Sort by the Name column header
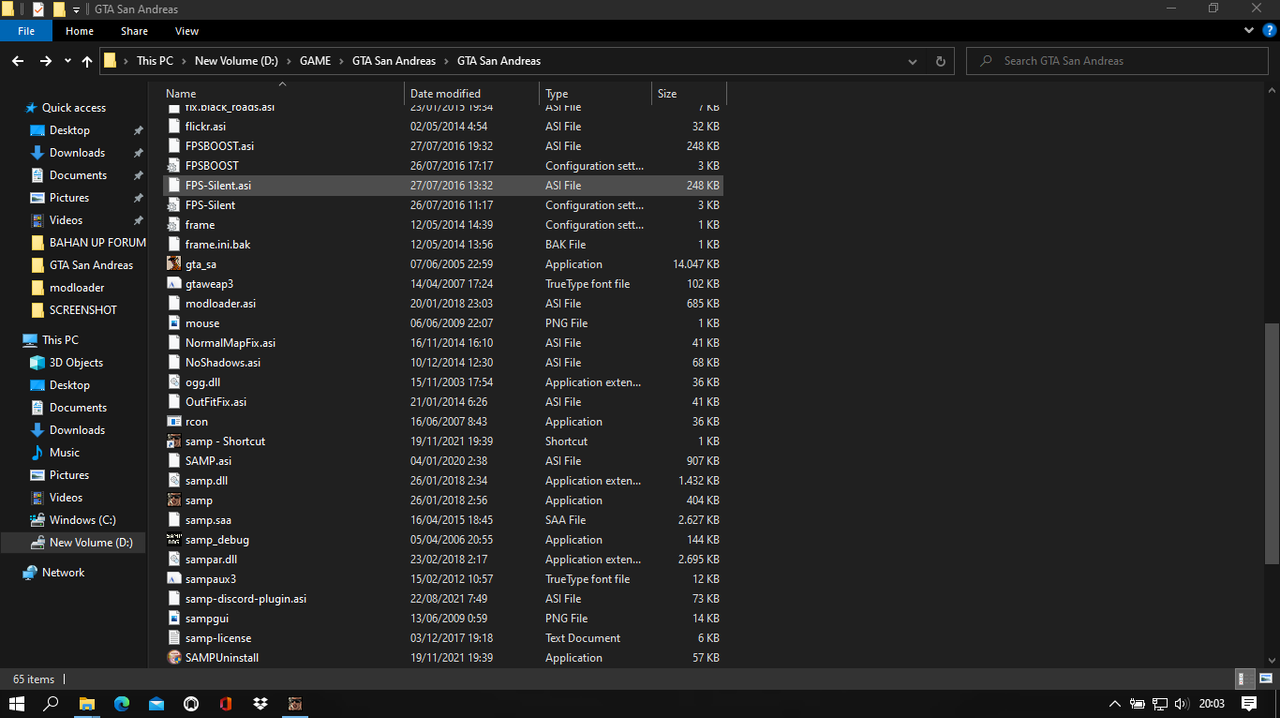The image size is (1280, 718). (x=282, y=94)
